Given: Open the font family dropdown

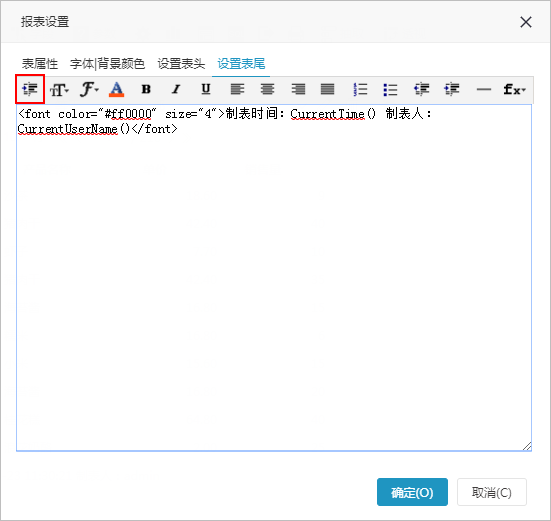Looking at the screenshot, I should (x=89, y=89).
